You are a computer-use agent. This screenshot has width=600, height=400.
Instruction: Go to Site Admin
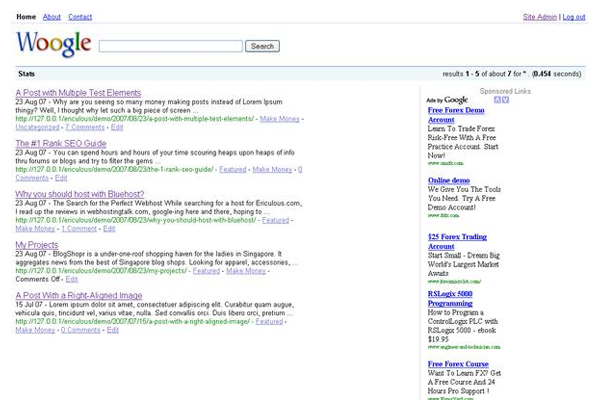click(540, 17)
